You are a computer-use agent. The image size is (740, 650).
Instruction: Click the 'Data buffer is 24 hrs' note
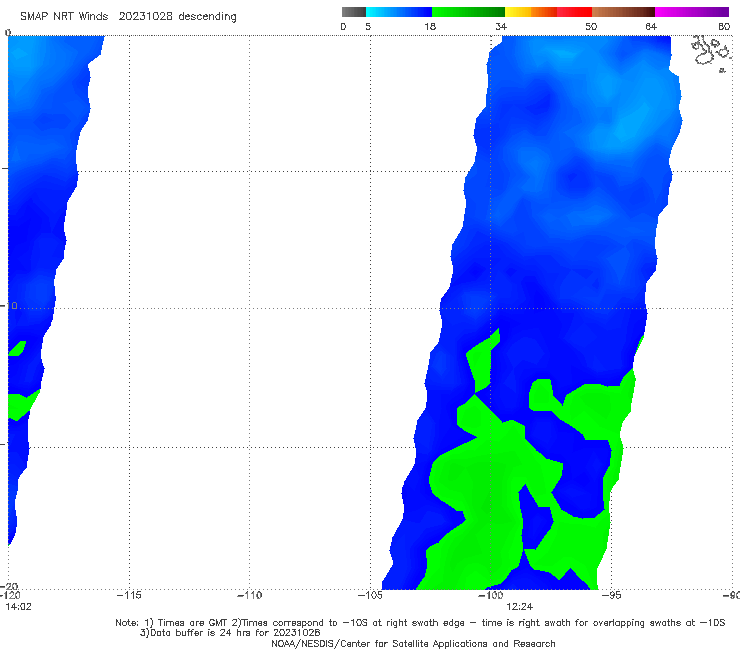230,633
